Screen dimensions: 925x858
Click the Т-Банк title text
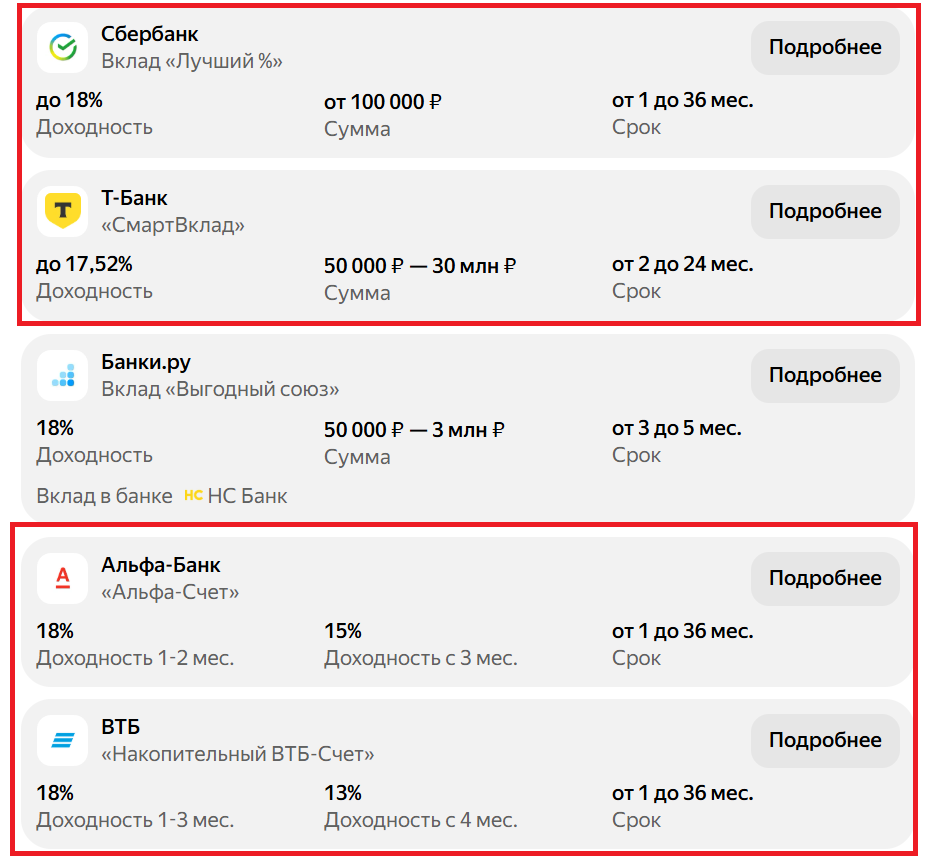[134, 199]
